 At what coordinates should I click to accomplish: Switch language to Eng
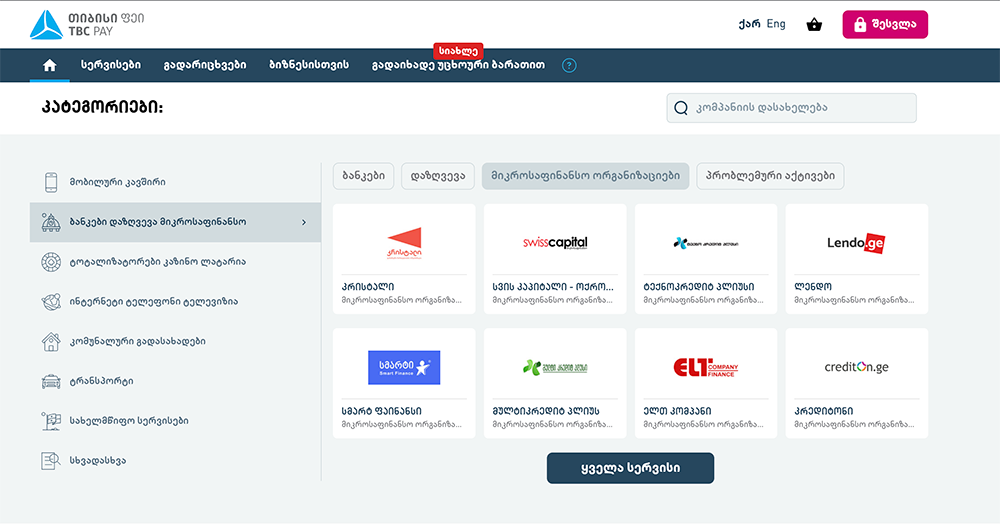pos(776,24)
